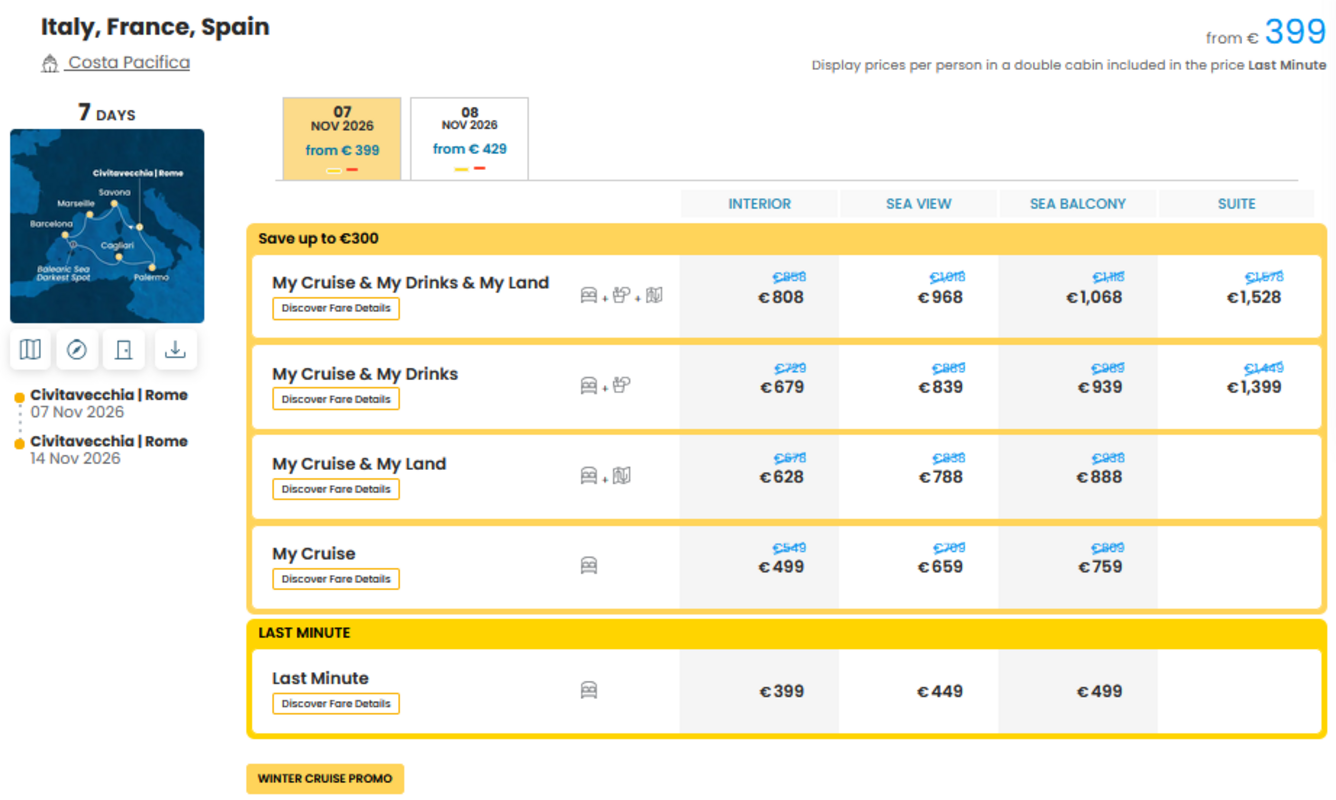The width and height of the screenshot is (1336, 800).
Task: Discover Fare Details for the Last Minute fare
Action: (336, 704)
